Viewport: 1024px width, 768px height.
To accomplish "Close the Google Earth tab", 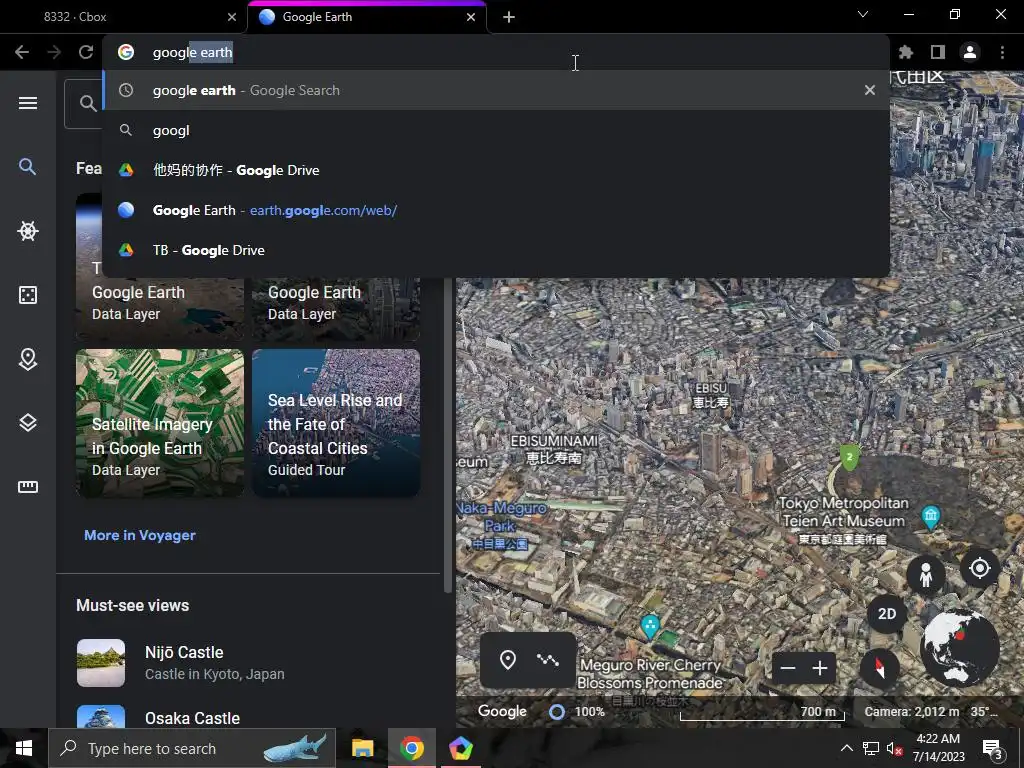I will (471, 17).
